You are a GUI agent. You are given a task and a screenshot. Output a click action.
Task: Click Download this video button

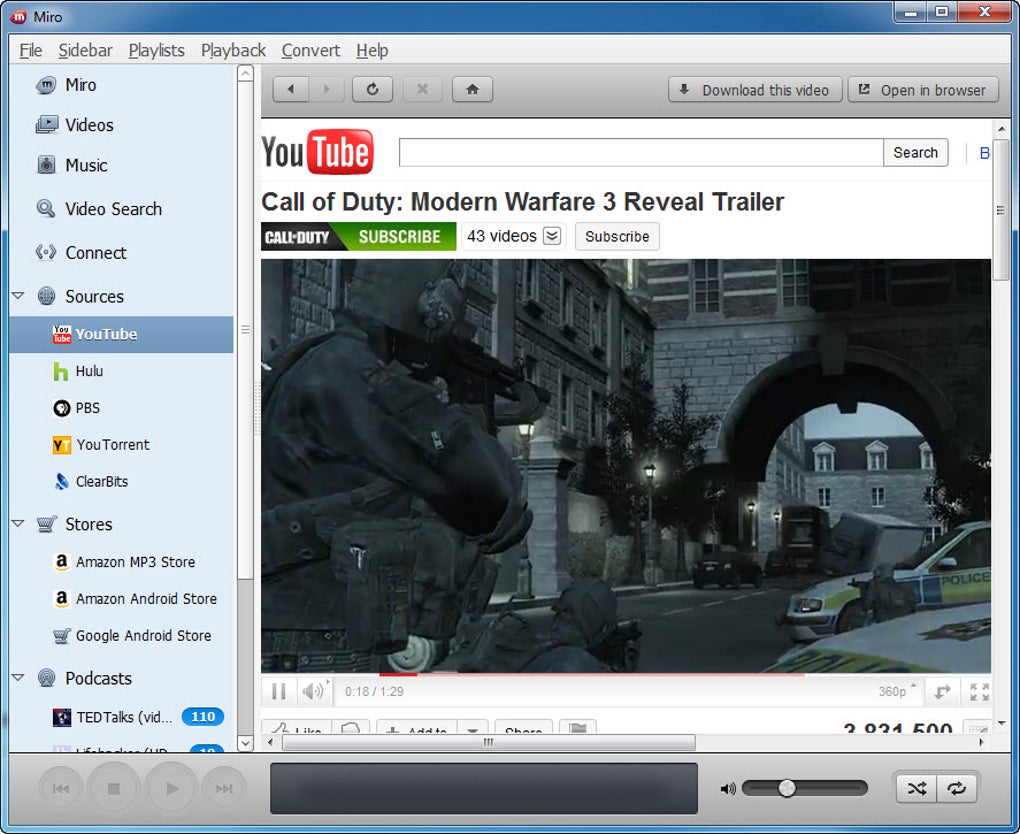(x=755, y=90)
